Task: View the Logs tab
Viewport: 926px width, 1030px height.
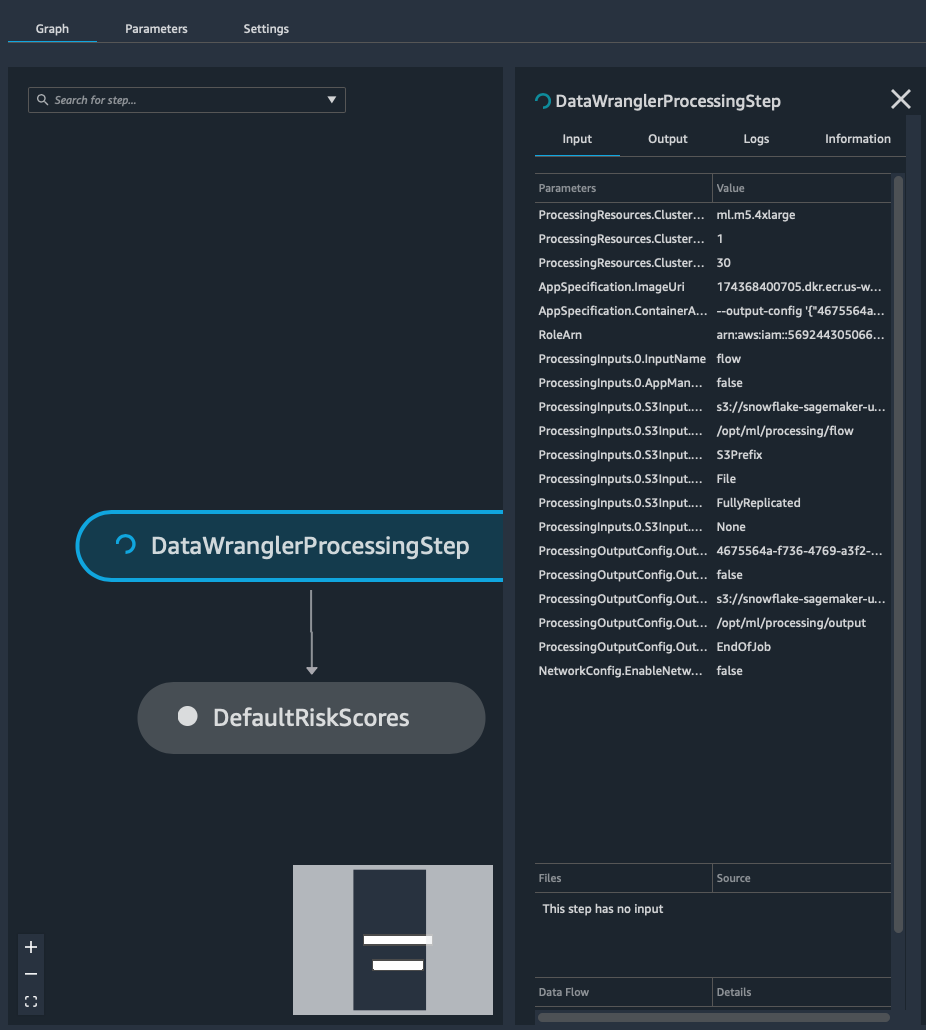Action: coord(756,139)
